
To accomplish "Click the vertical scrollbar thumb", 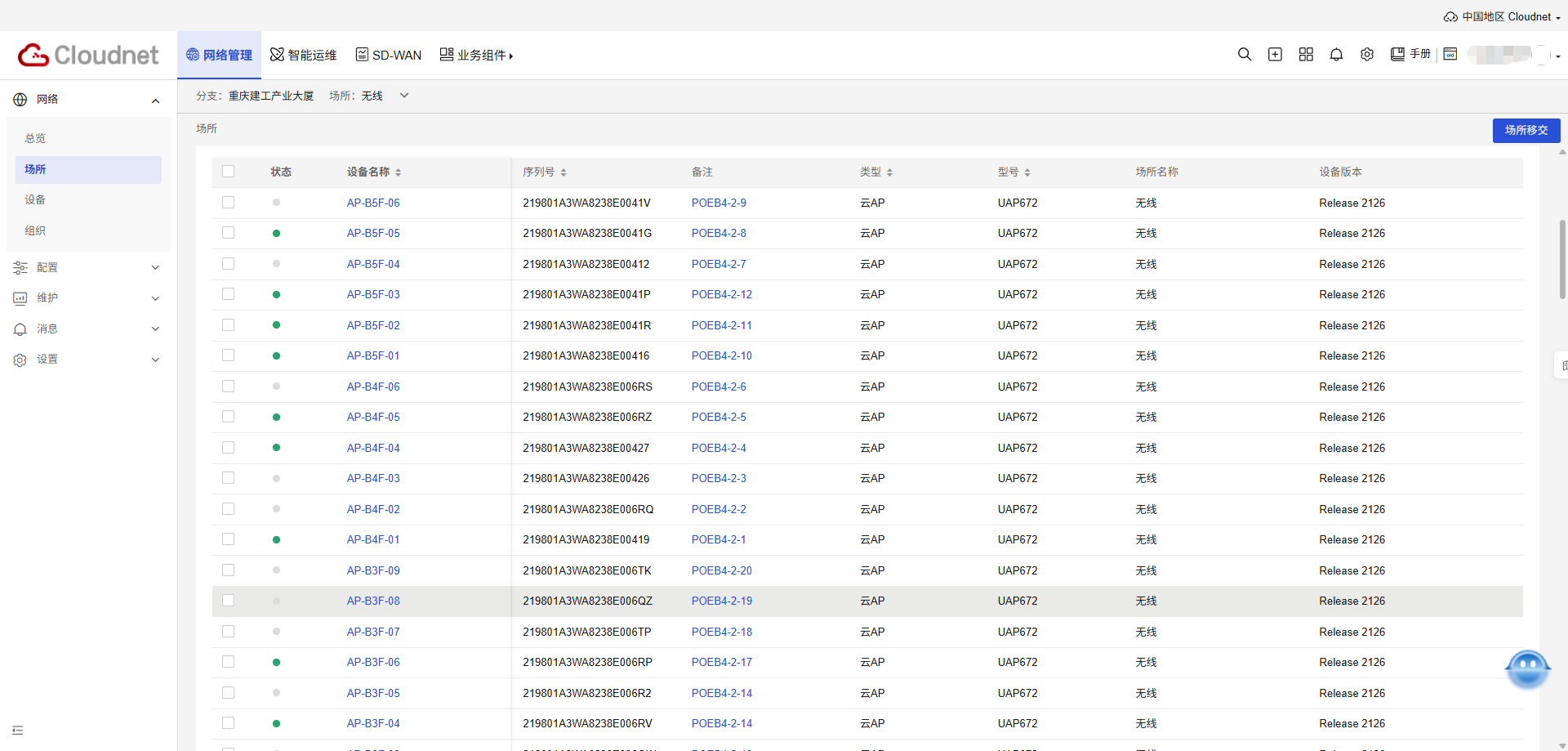I will [1562, 259].
